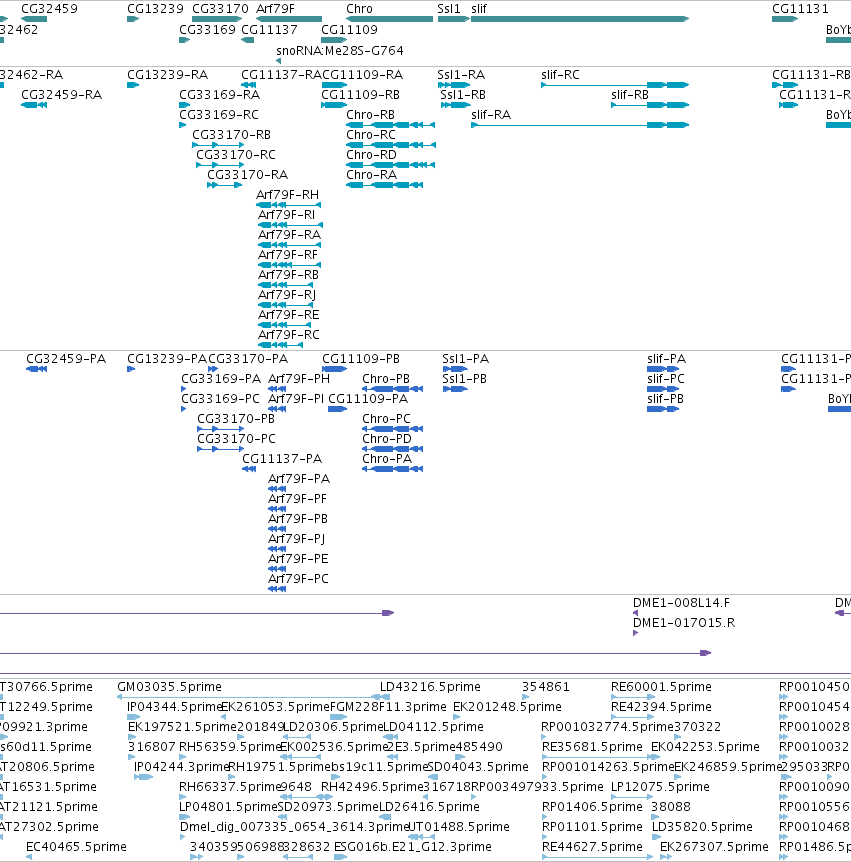Open transcript CG33170-RA
The width and height of the screenshot is (851, 862).
(247, 175)
